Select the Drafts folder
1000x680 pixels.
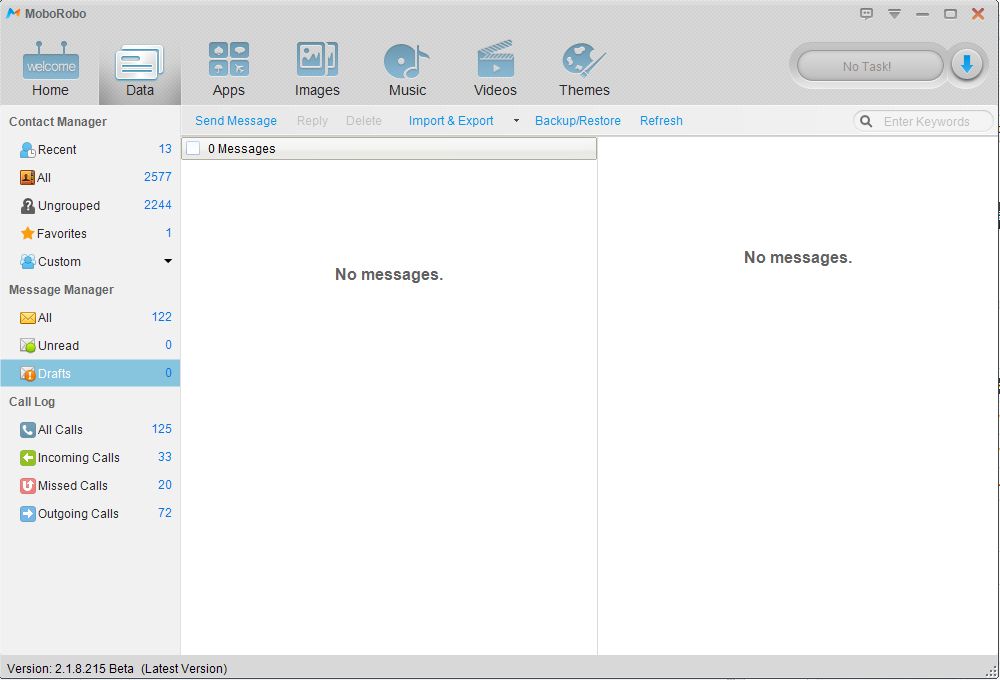[x=90, y=373]
